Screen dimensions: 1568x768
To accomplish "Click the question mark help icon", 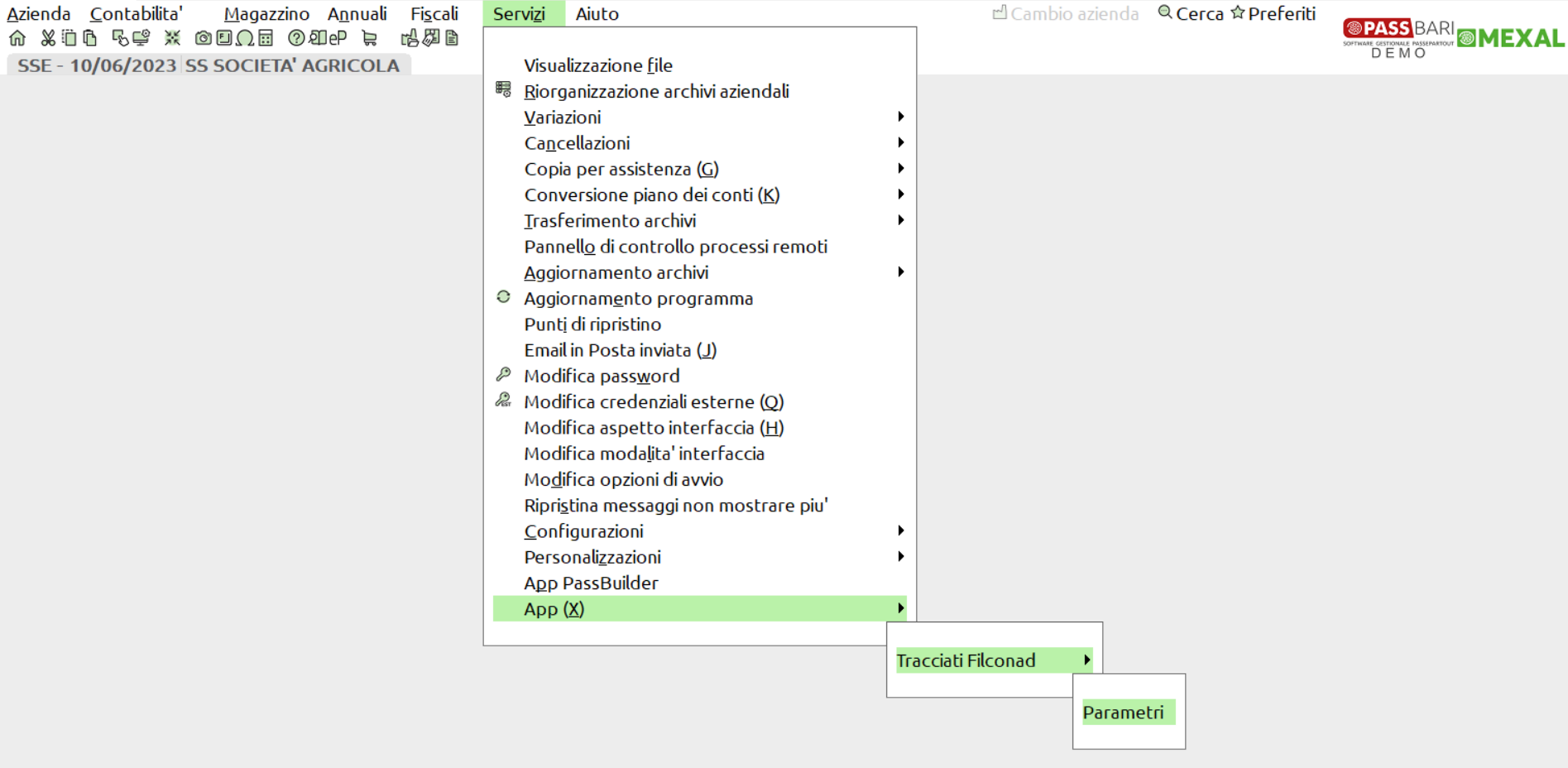I will coord(295,38).
